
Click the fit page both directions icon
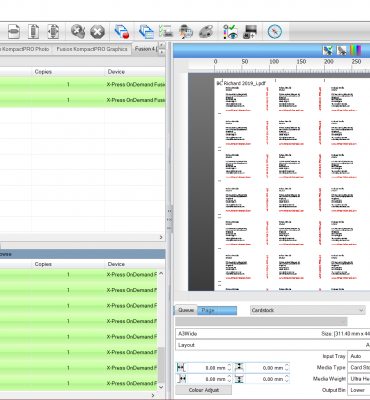click(x=53, y=32)
